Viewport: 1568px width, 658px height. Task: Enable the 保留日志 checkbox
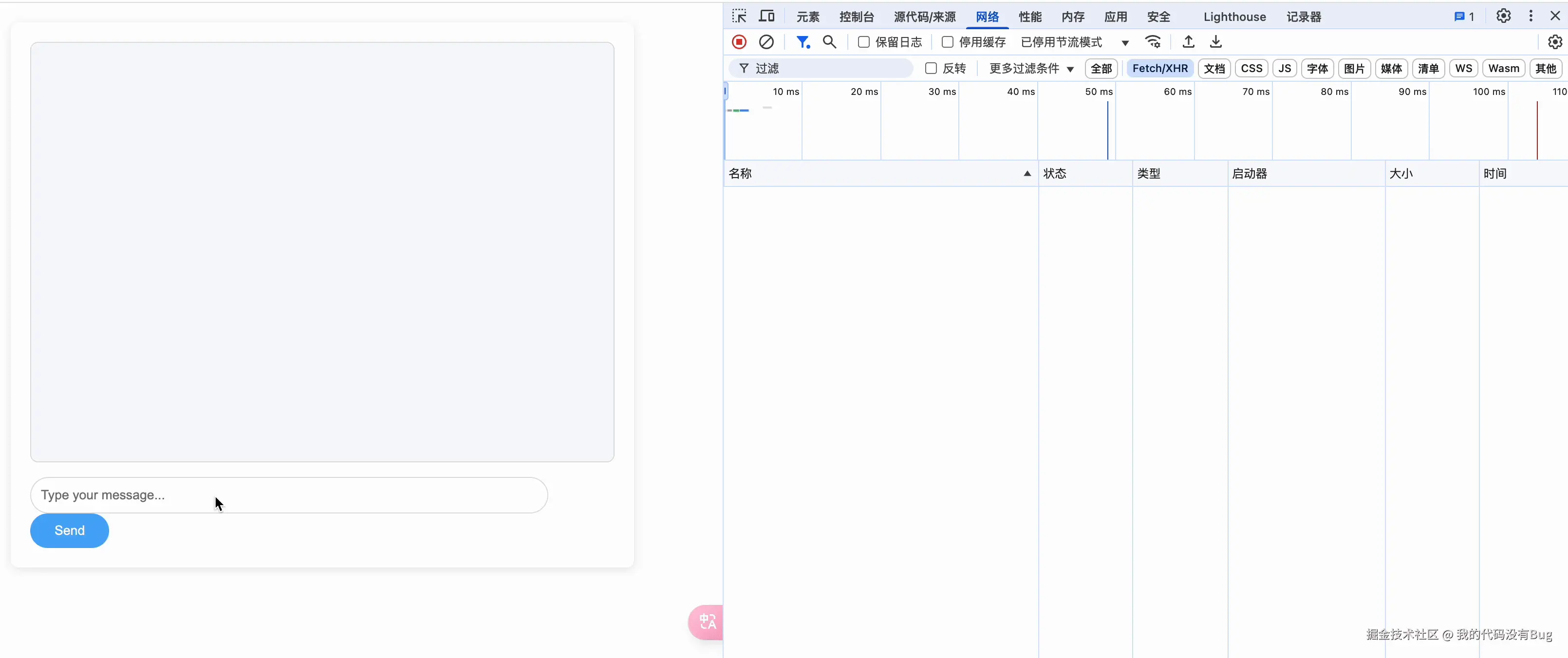tap(863, 41)
